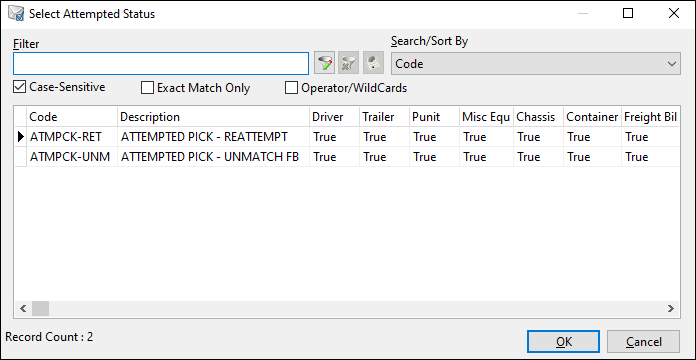Click the Container value True for ATMPCK-UNM
This screenshot has width=696, height=360.
point(593,157)
